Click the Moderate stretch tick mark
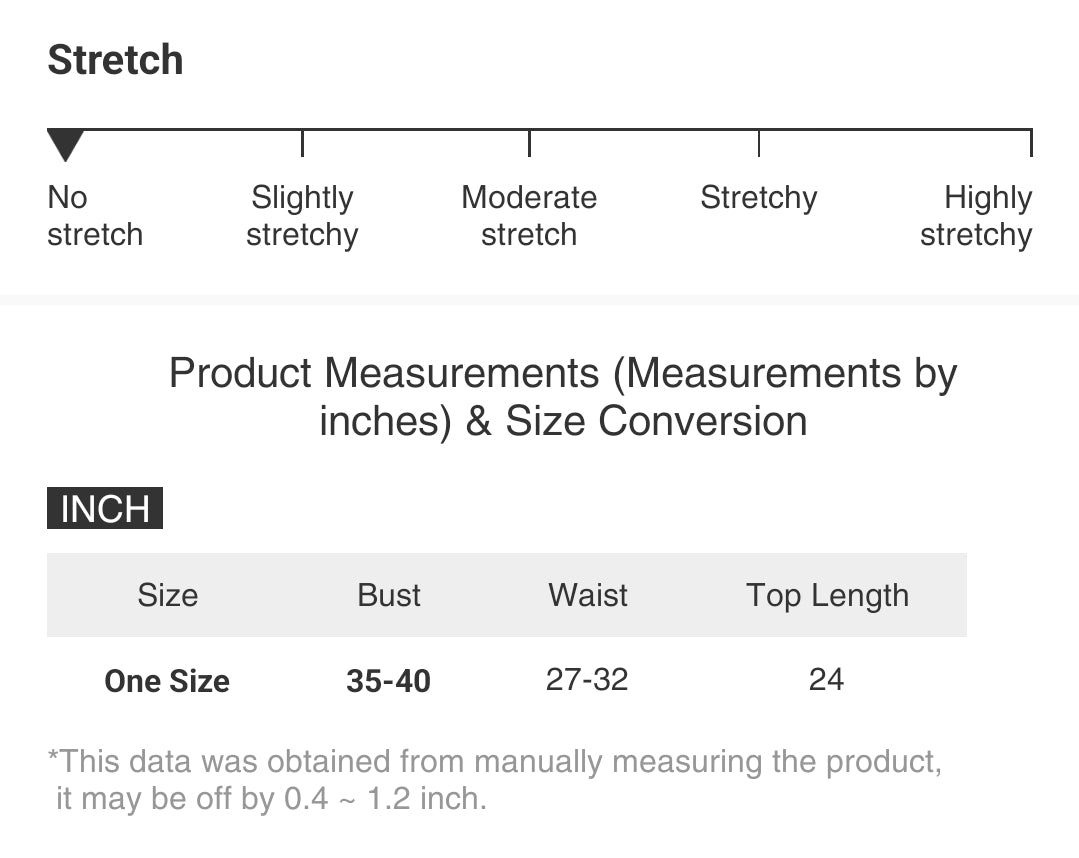This screenshot has width=1079, height=858. coord(529,143)
